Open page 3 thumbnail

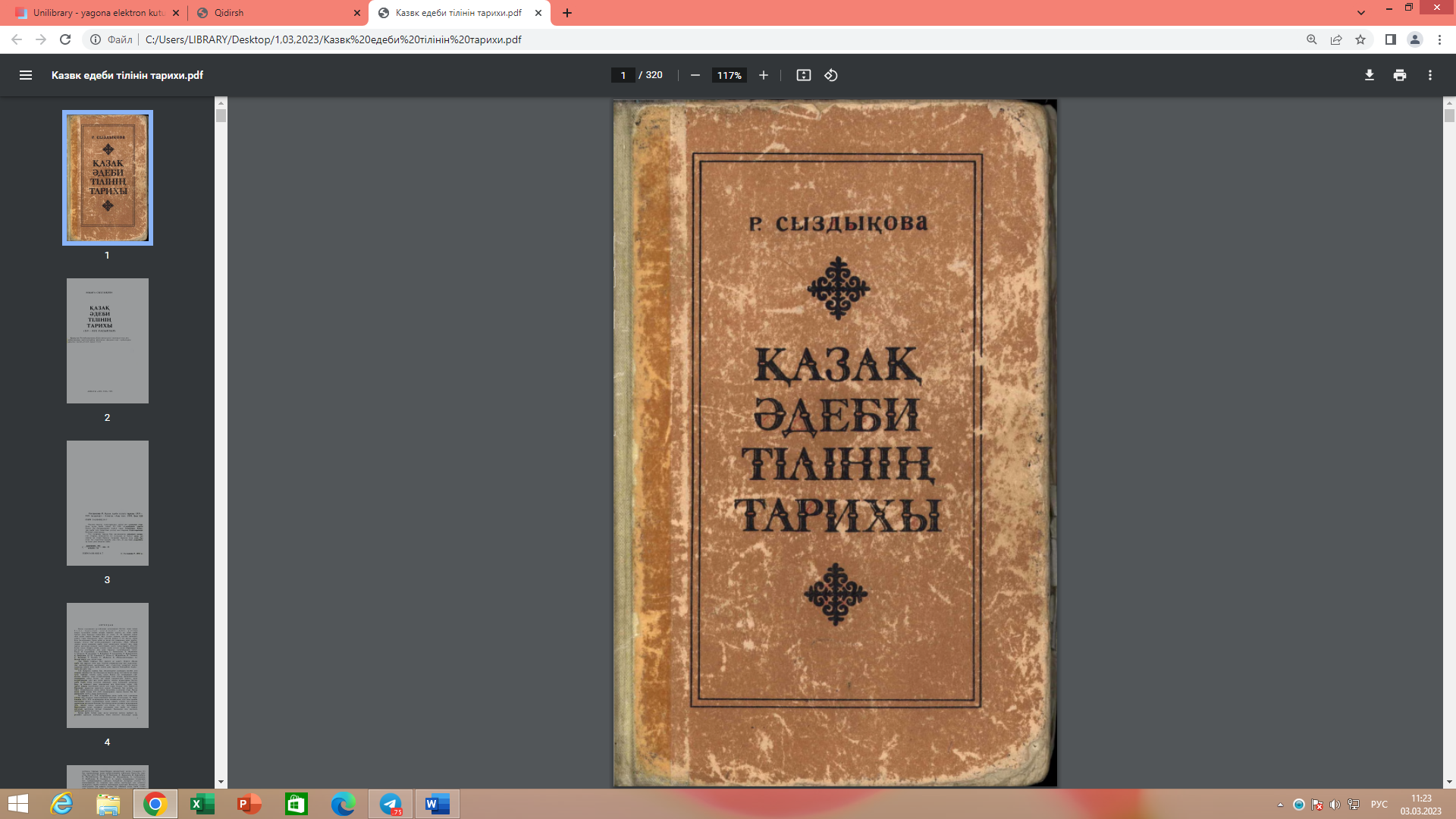tap(108, 503)
